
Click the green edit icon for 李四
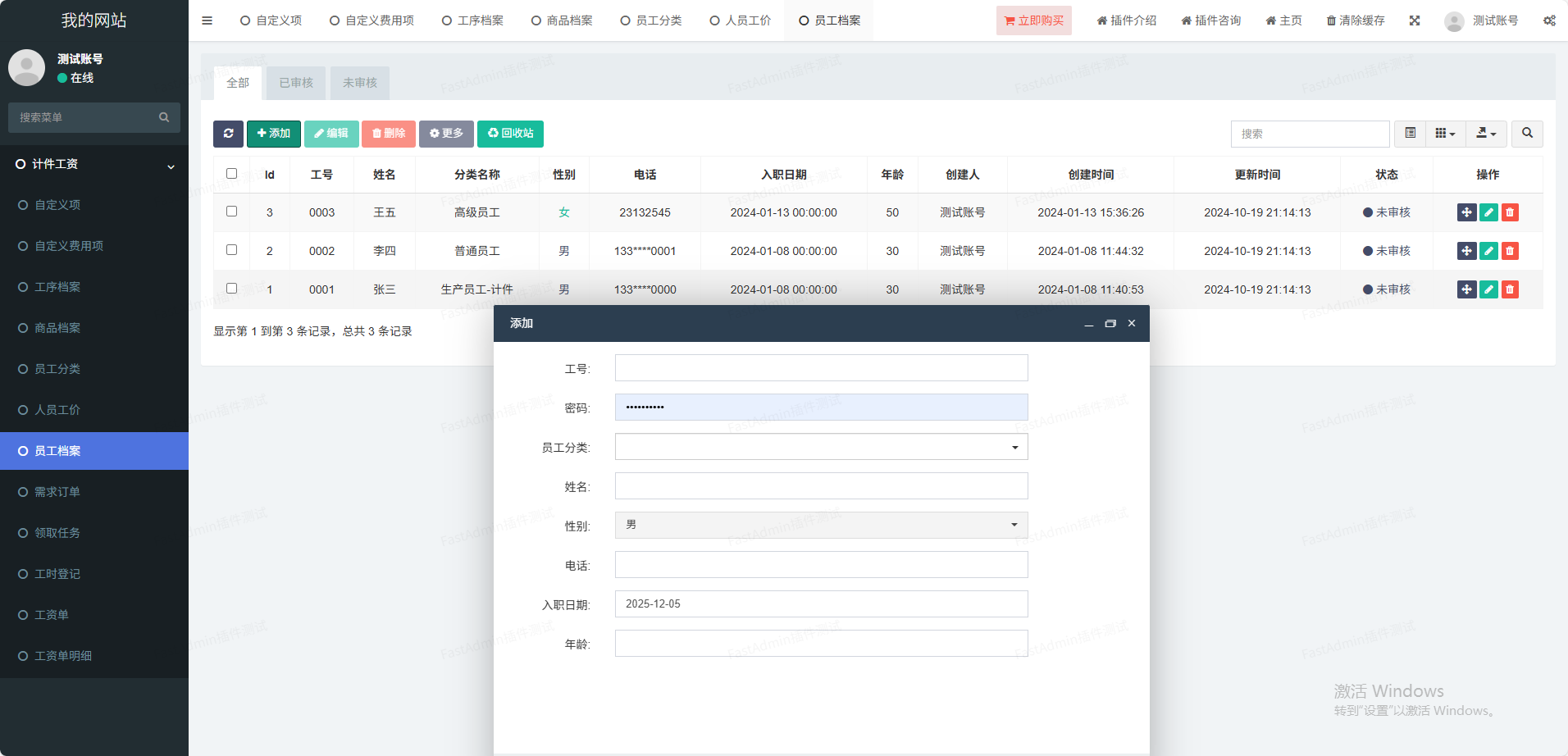coord(1488,251)
